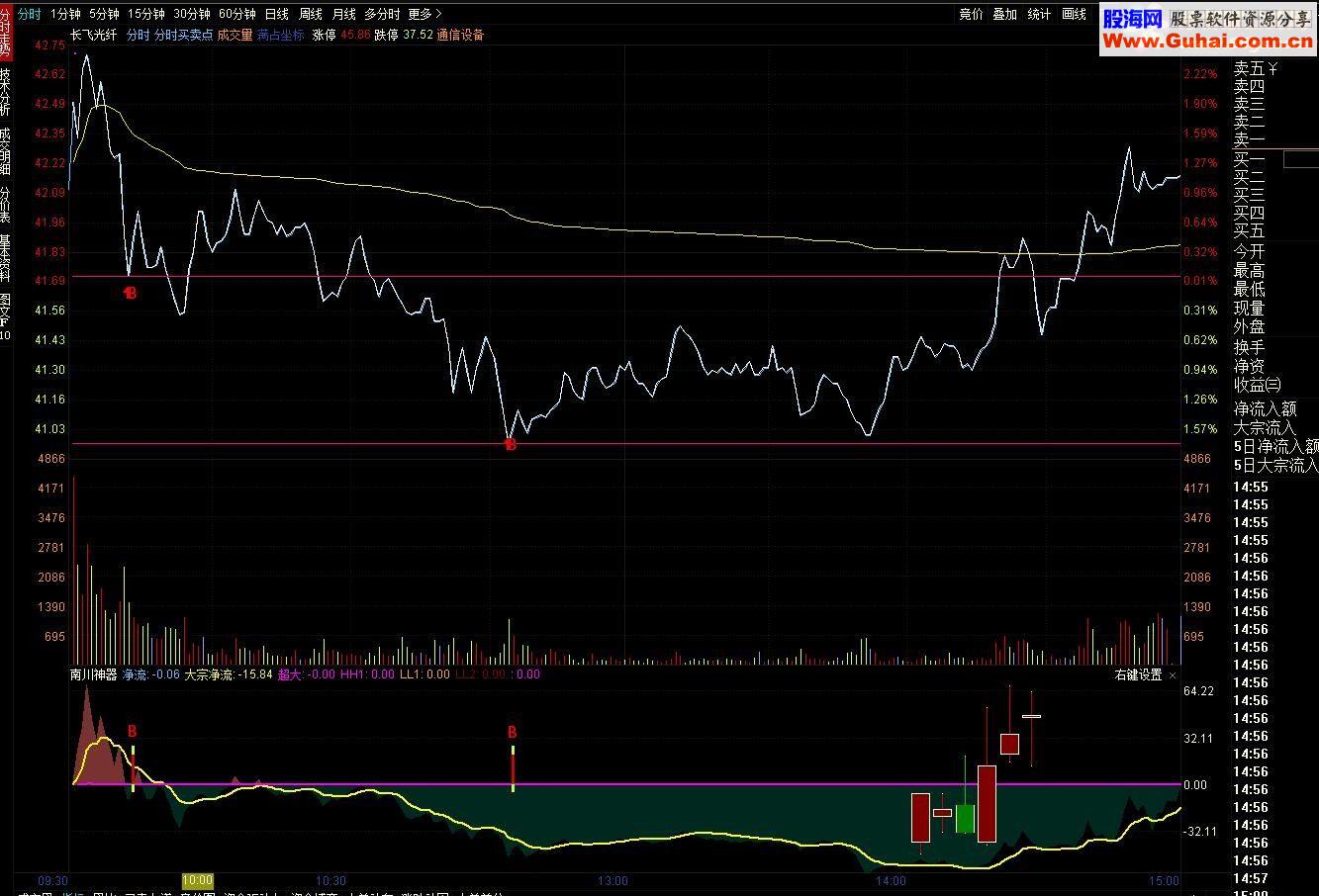Click the 通信设备 sector link
Screen dimensions: 1319x896
460,35
